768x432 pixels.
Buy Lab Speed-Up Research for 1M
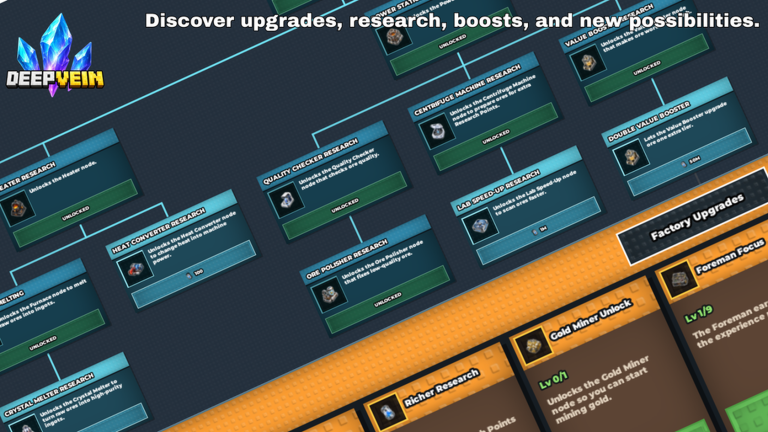click(539, 231)
